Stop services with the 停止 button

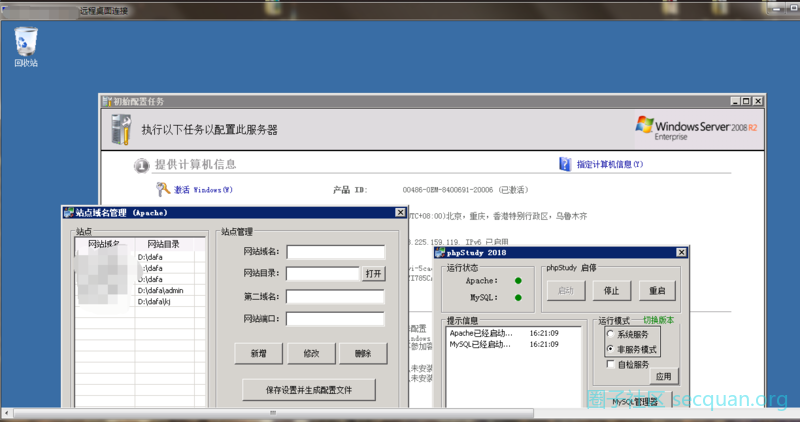tap(611, 290)
